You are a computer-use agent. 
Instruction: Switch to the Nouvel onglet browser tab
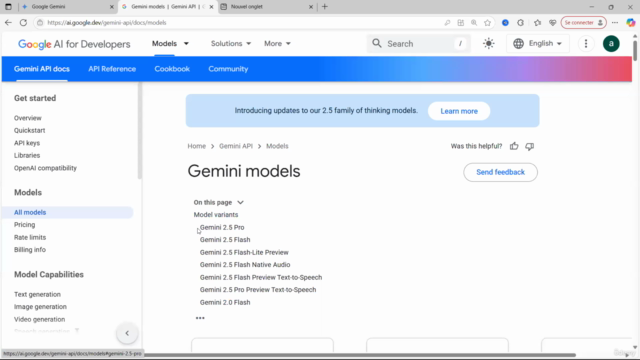pyautogui.click(x=267, y=7)
